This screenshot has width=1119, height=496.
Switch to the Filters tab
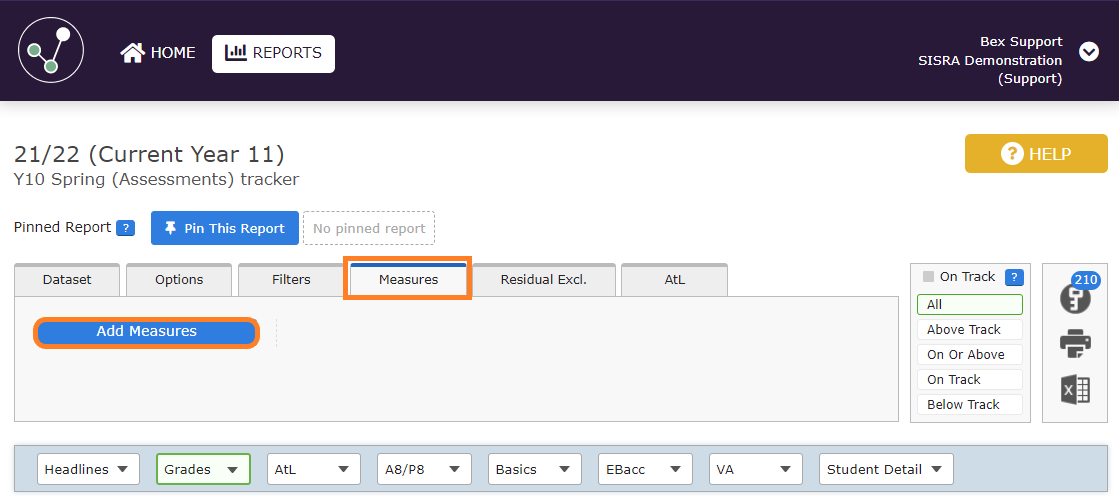[291, 280]
